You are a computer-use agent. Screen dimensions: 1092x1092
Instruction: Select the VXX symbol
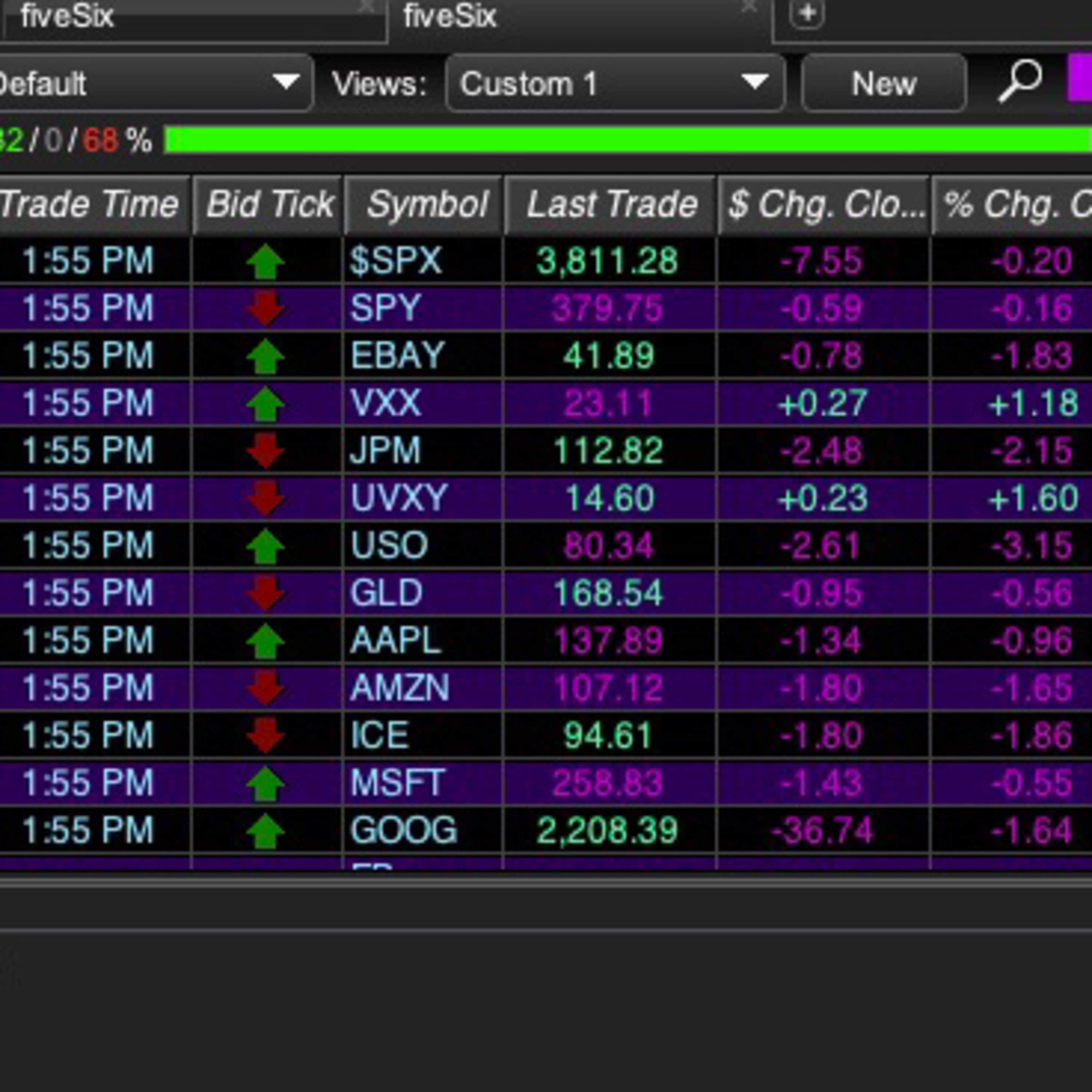click(x=385, y=404)
